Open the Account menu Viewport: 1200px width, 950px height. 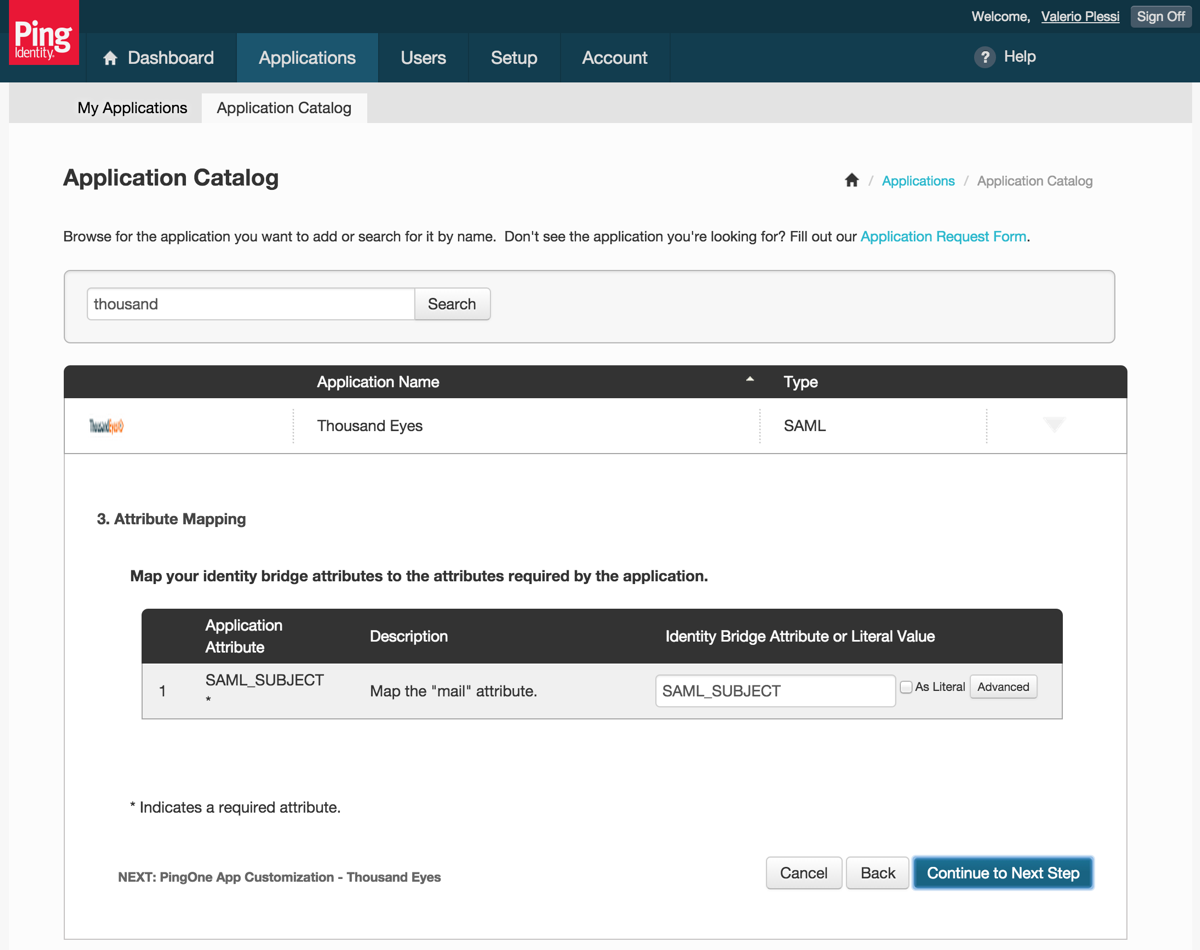[615, 58]
